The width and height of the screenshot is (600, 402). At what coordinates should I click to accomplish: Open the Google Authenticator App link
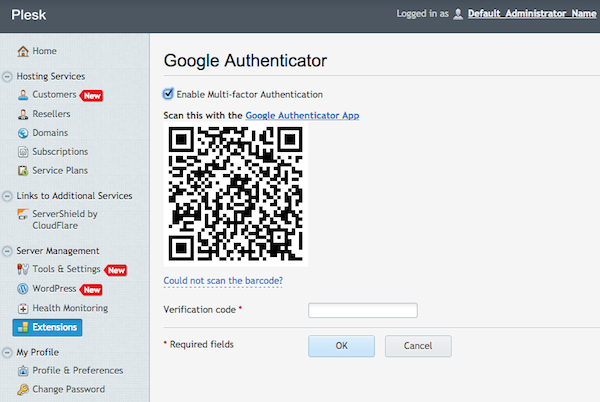(x=302, y=116)
